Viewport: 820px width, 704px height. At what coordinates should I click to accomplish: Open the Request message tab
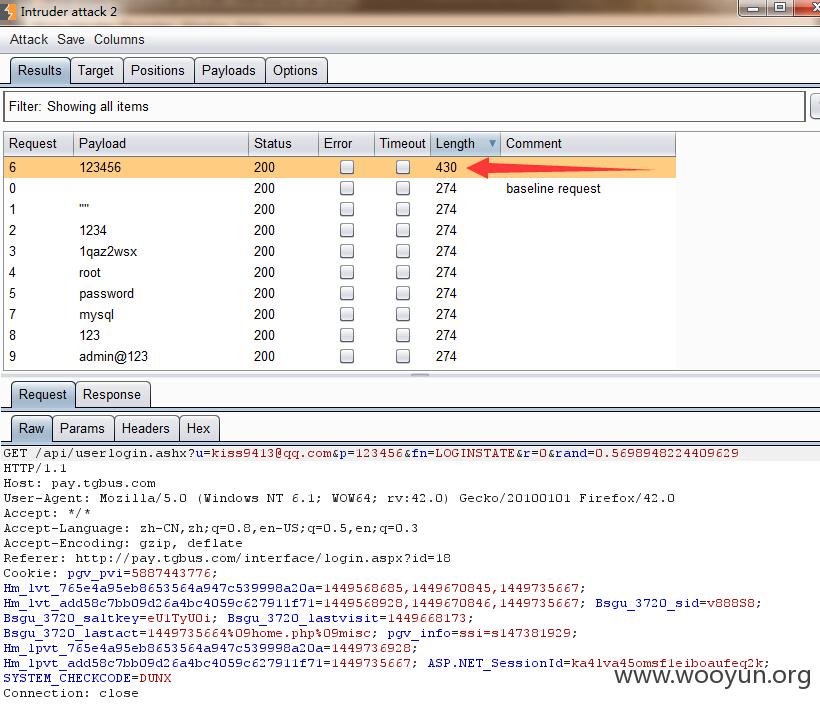43,394
